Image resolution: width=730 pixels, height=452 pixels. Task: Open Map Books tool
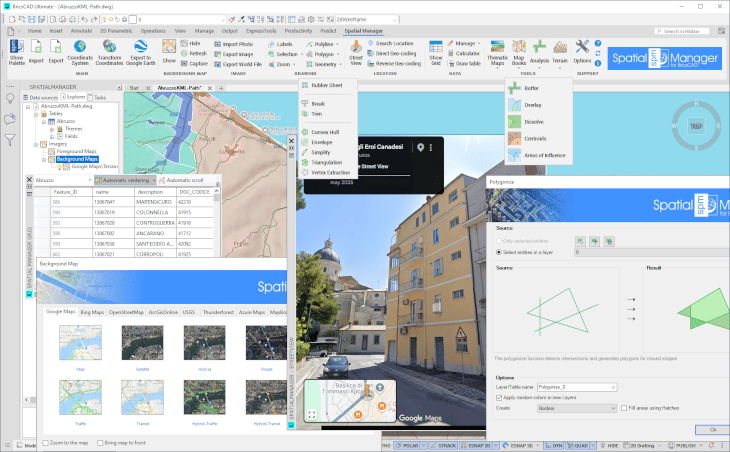click(519, 52)
